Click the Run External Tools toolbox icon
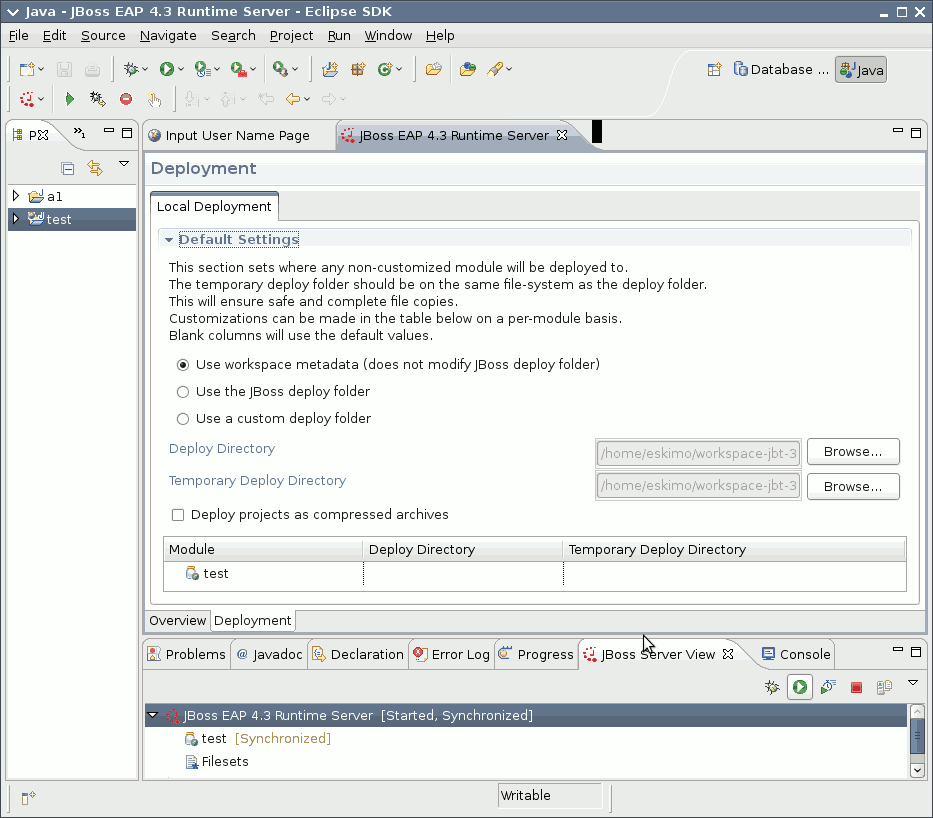This screenshot has height=818, width=933. [239, 70]
